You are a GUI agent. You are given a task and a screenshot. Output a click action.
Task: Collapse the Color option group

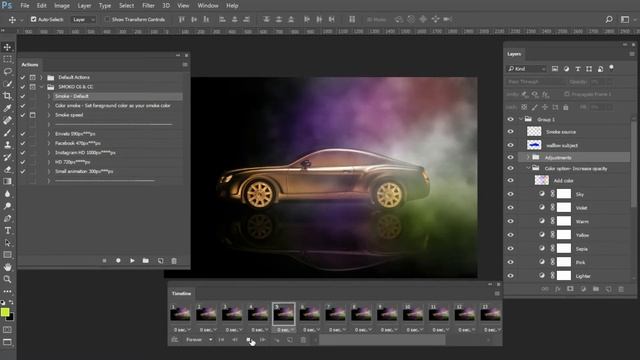(528, 168)
